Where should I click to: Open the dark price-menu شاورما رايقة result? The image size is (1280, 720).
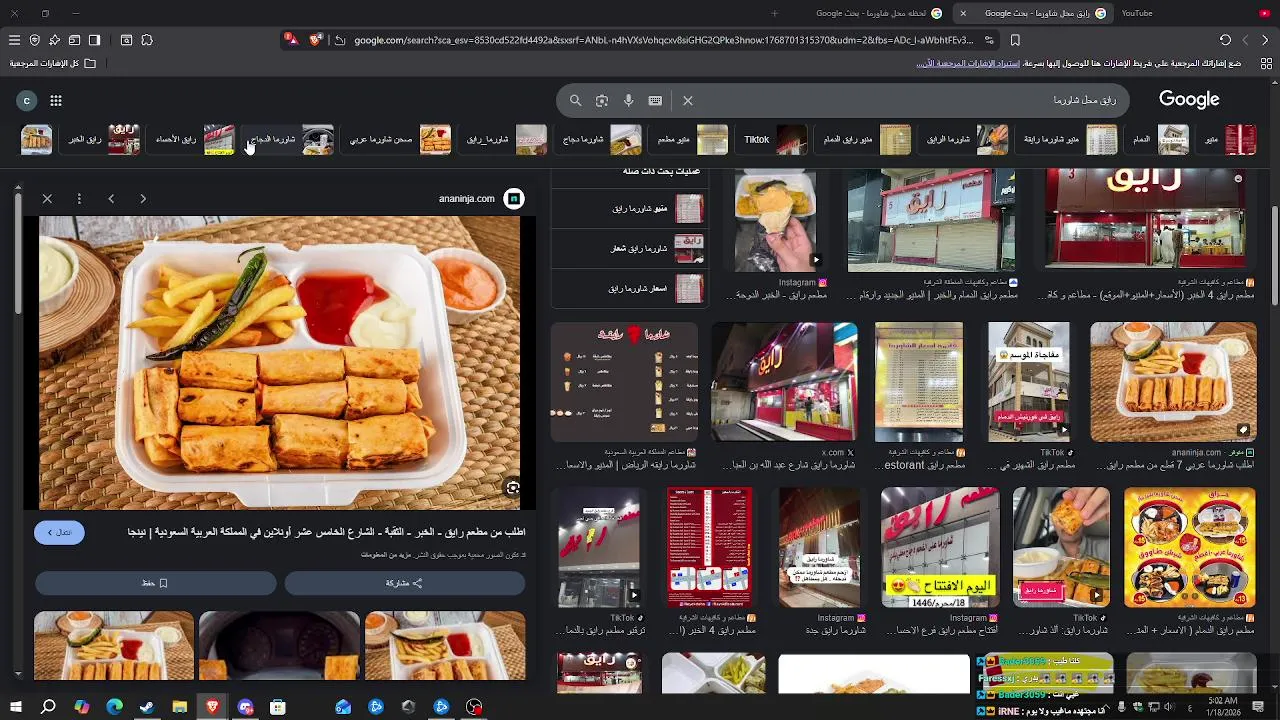(624, 382)
